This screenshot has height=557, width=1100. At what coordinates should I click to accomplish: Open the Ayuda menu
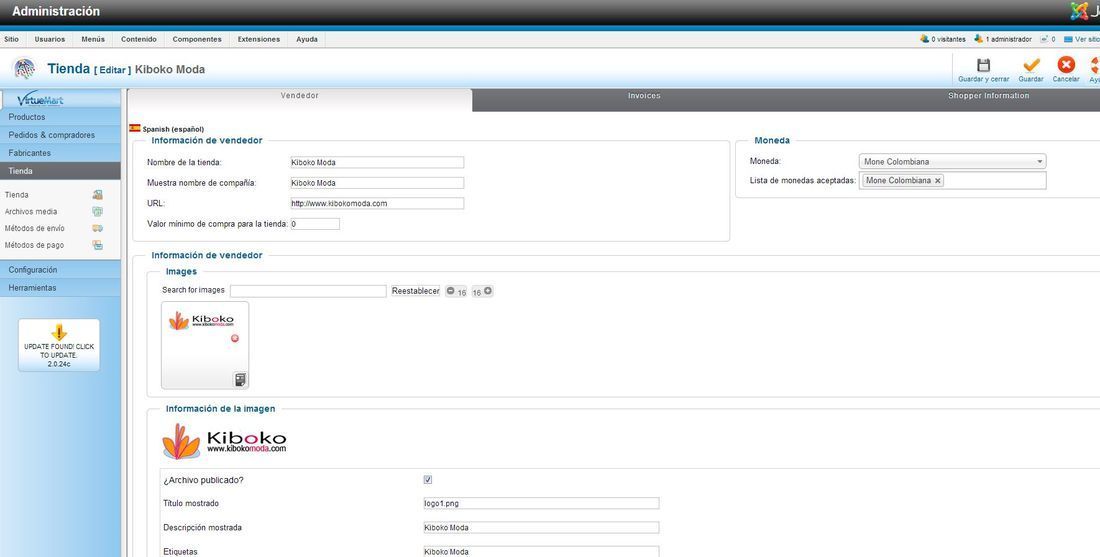point(307,39)
